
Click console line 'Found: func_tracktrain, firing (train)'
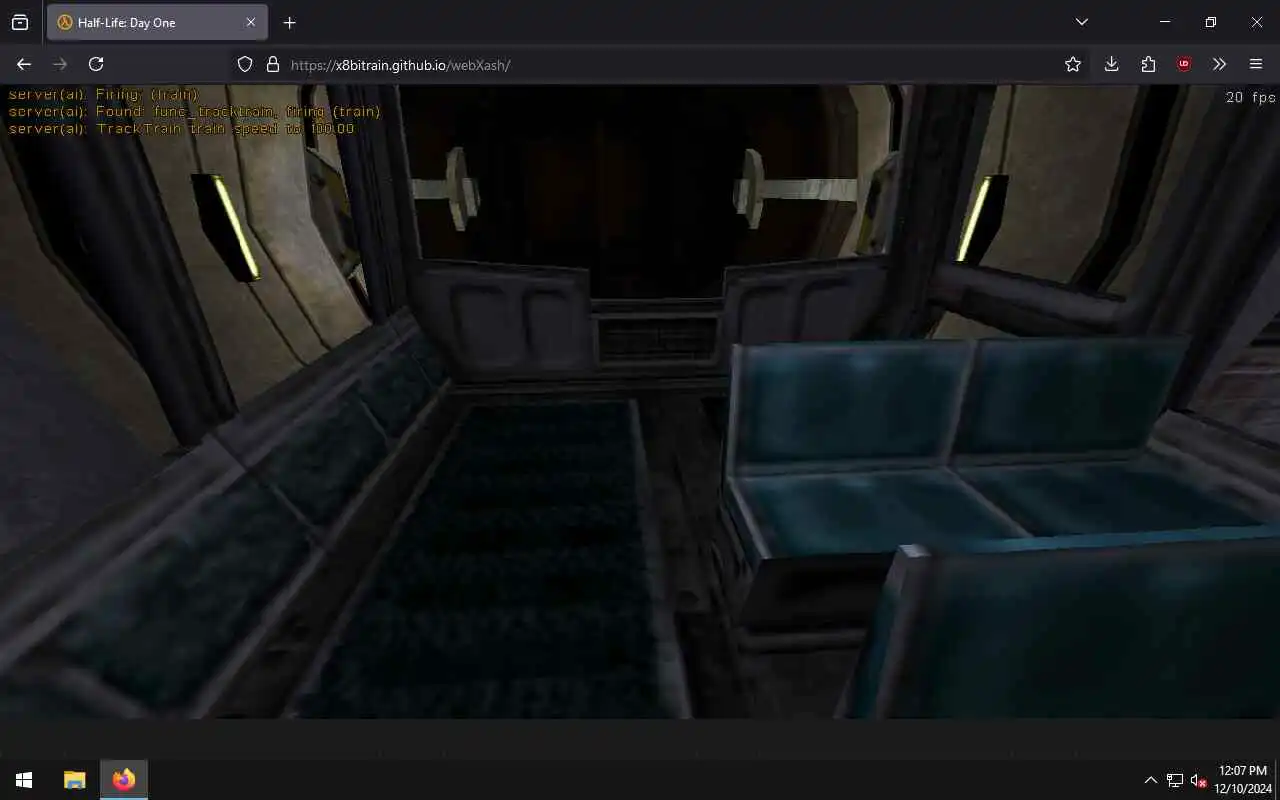194,112
